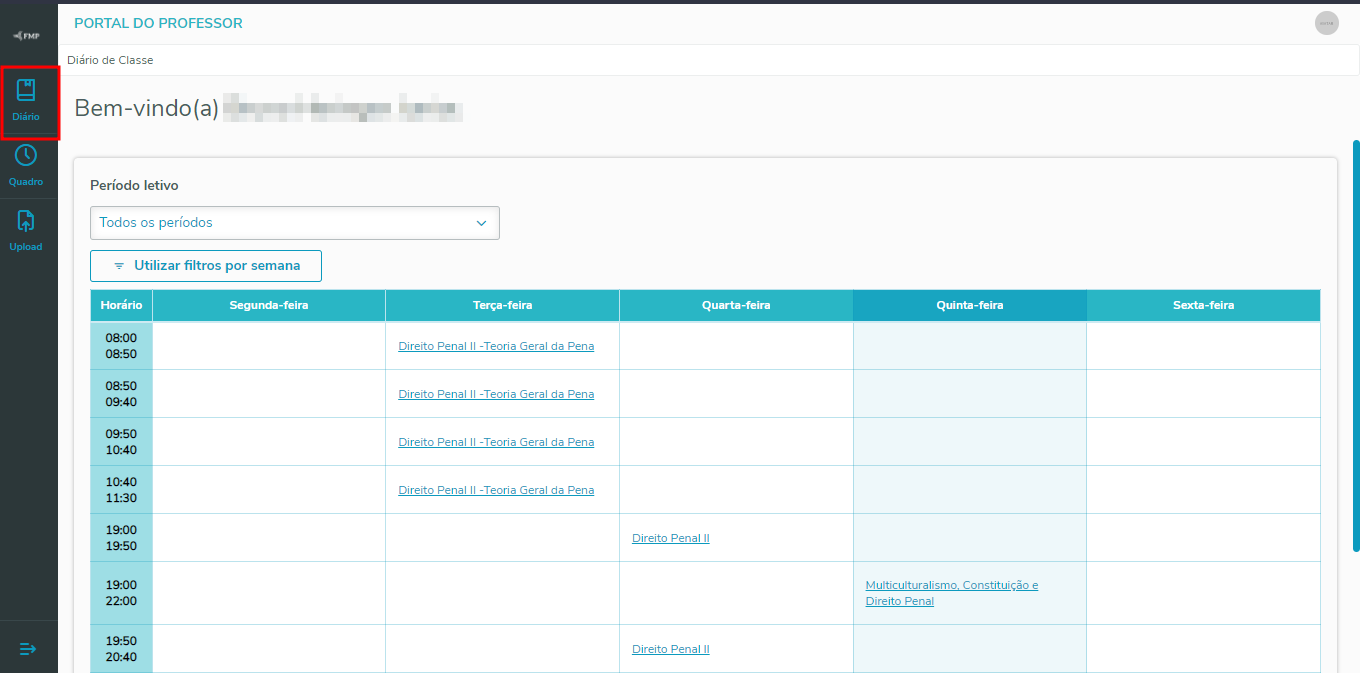Image resolution: width=1360 pixels, height=673 pixels.
Task: Select the Quinta-feira column header
Action: click(x=970, y=305)
